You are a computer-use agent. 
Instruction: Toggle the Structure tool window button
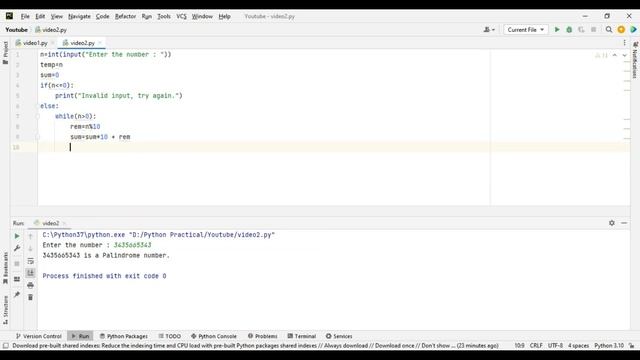pos(5,310)
